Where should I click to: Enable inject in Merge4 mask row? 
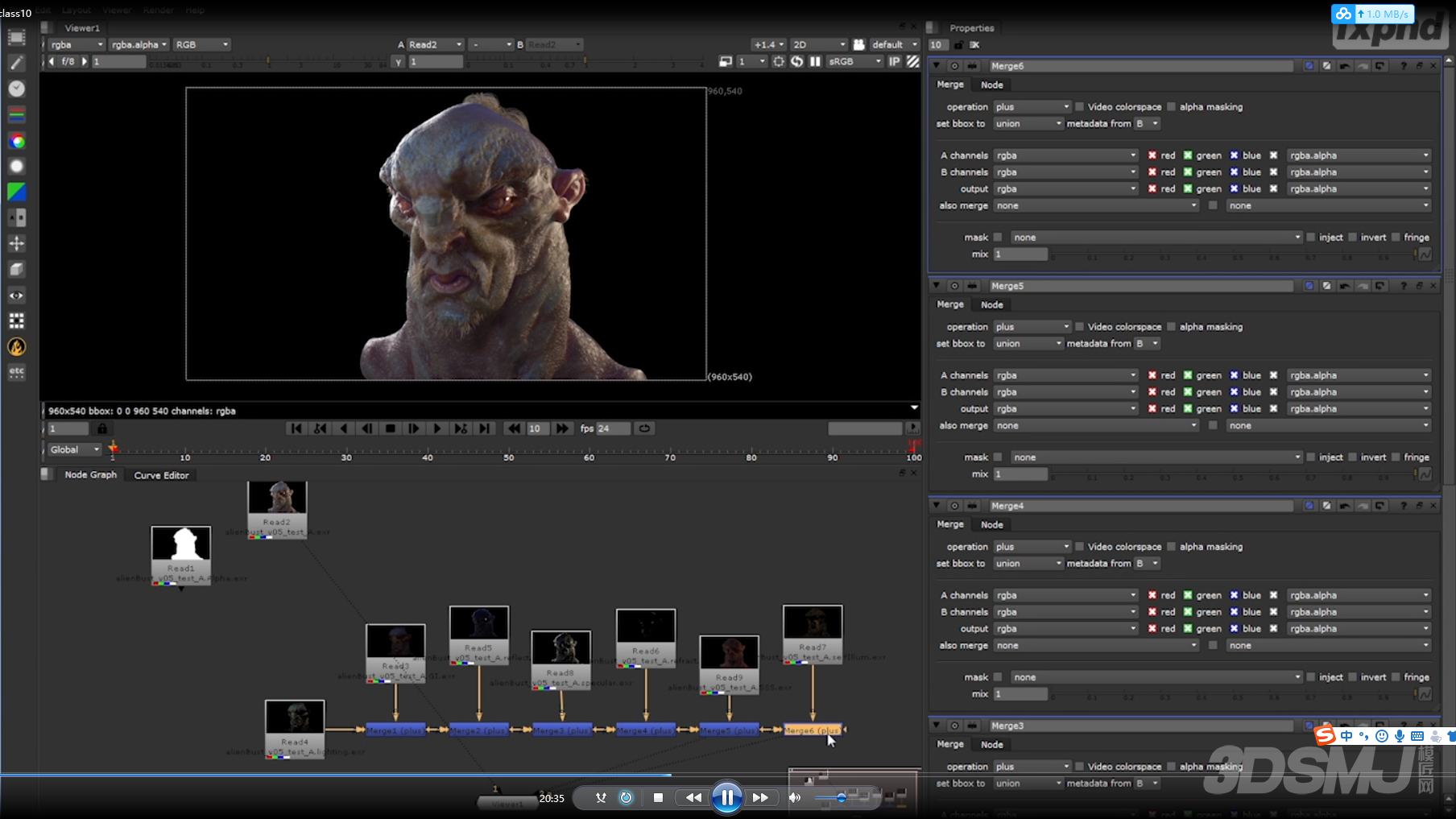pyautogui.click(x=1311, y=677)
